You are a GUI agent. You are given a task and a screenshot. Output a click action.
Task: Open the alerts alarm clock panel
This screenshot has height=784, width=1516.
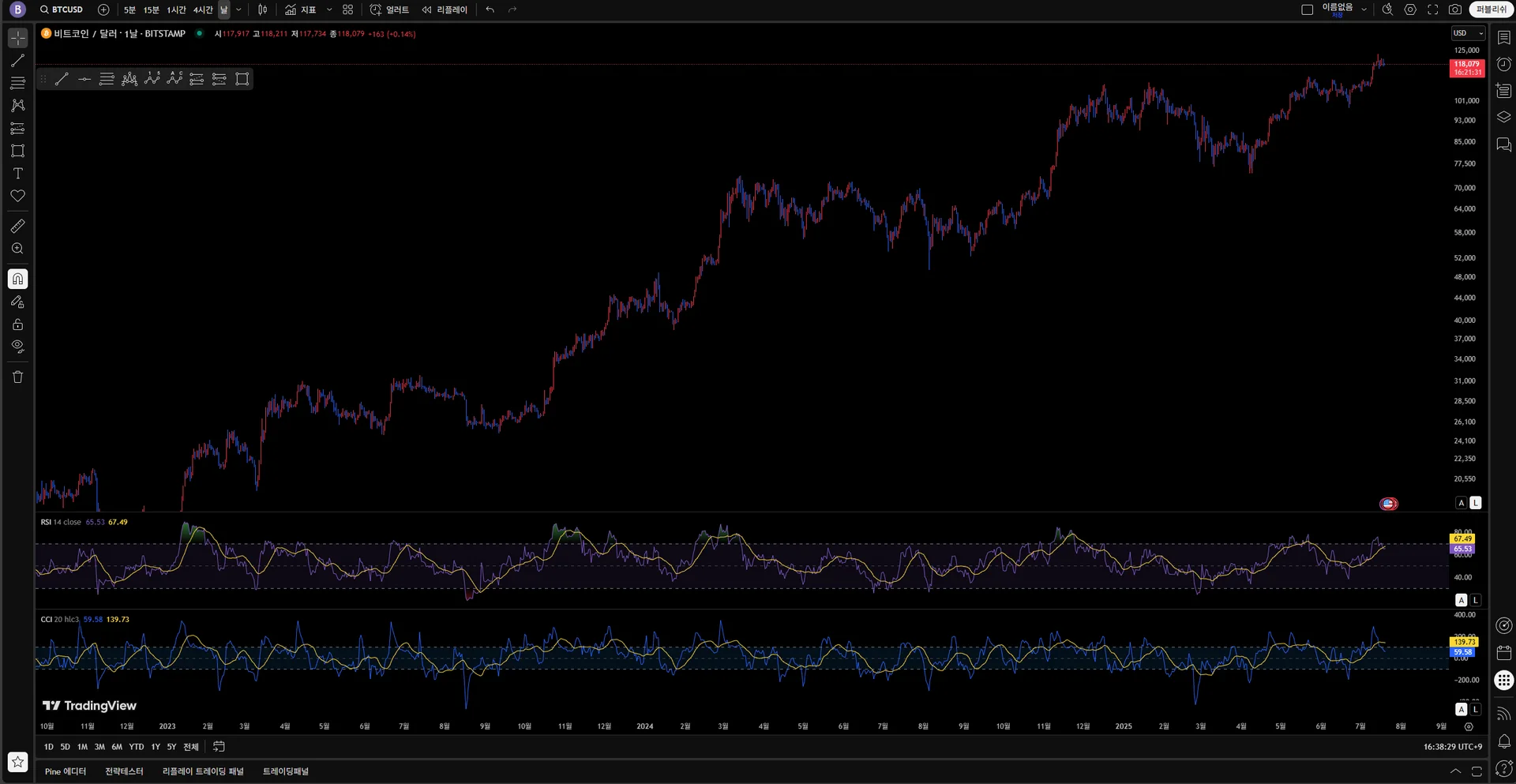click(1503, 65)
